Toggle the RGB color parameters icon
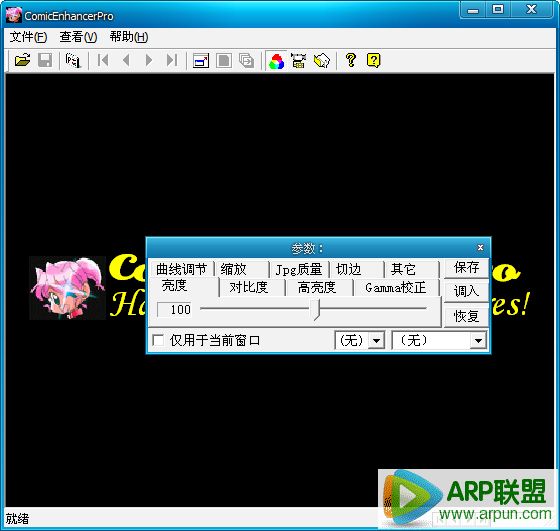This screenshot has height=531, width=560. 277,61
